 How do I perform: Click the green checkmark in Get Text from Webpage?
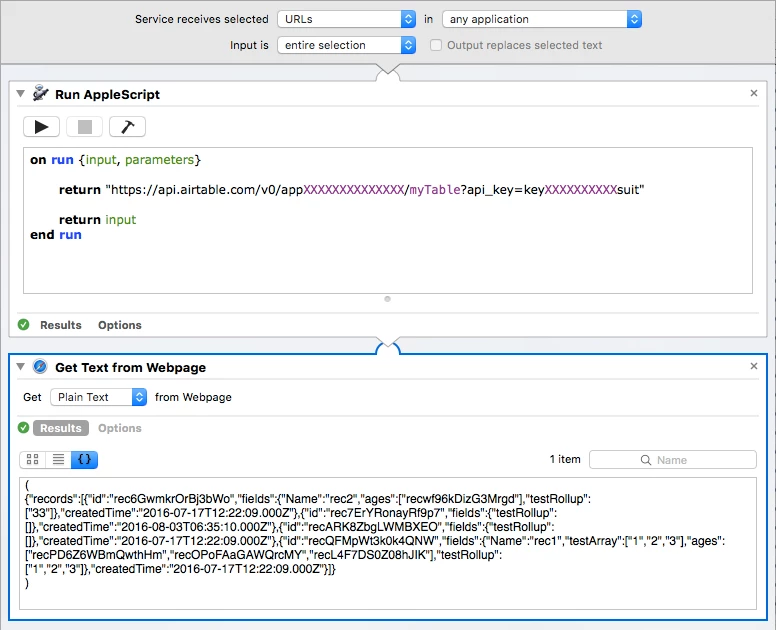click(x=23, y=428)
